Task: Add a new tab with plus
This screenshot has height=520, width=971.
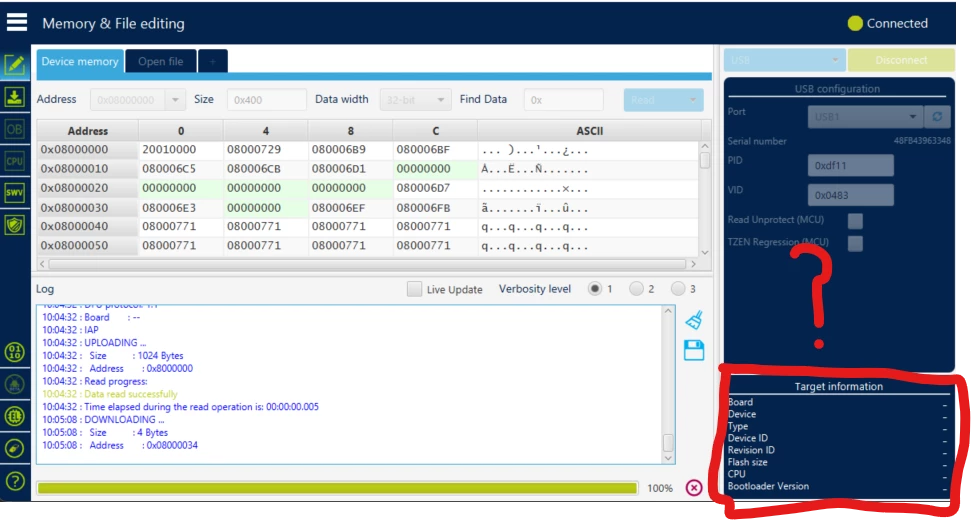Action: pos(212,61)
